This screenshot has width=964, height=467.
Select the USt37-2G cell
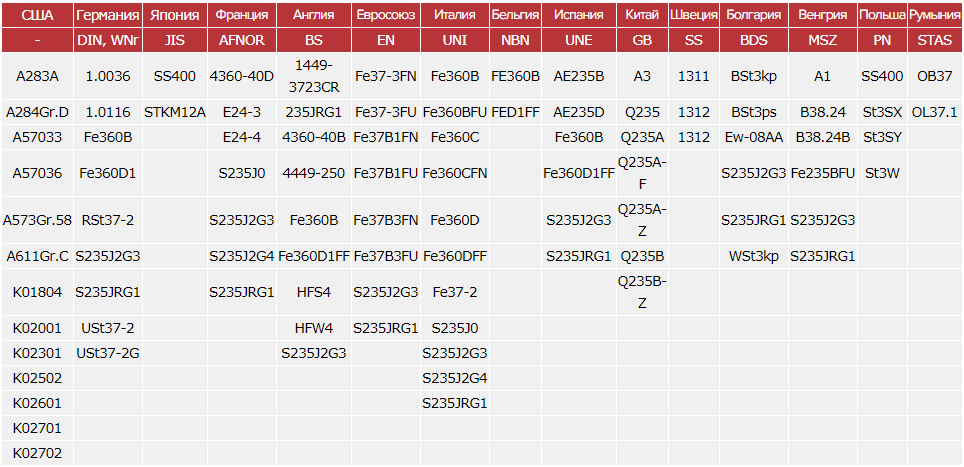(x=108, y=353)
